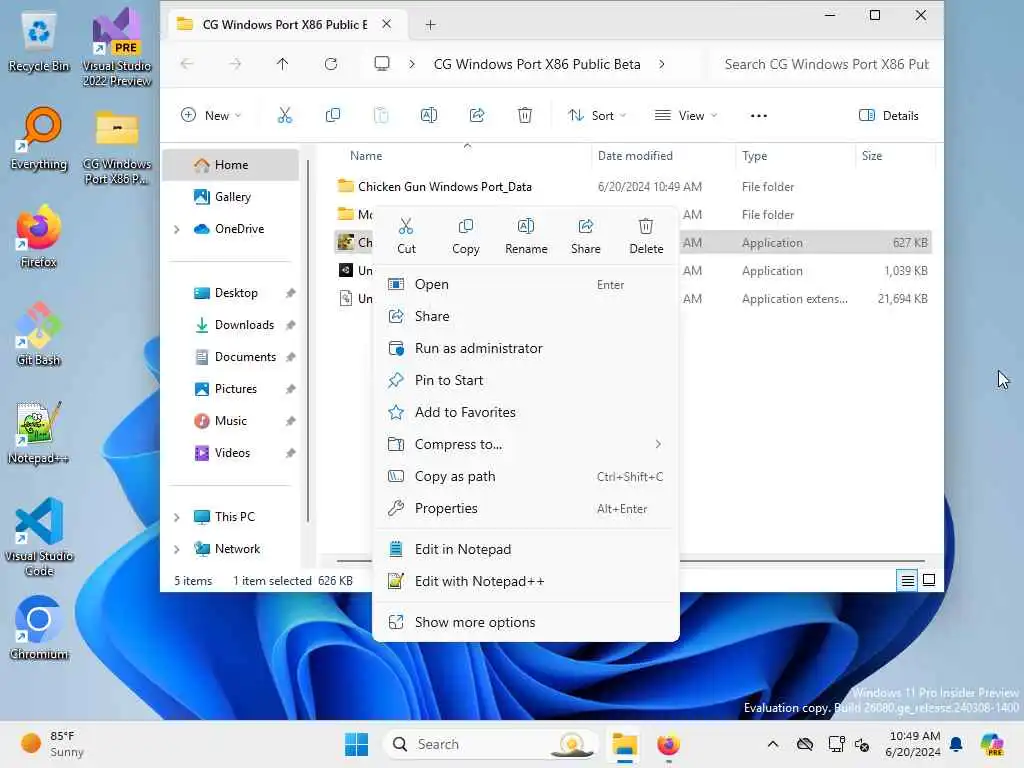The image size is (1024, 768).
Task: Click toolbar Delete trash icon
Action: (x=525, y=116)
